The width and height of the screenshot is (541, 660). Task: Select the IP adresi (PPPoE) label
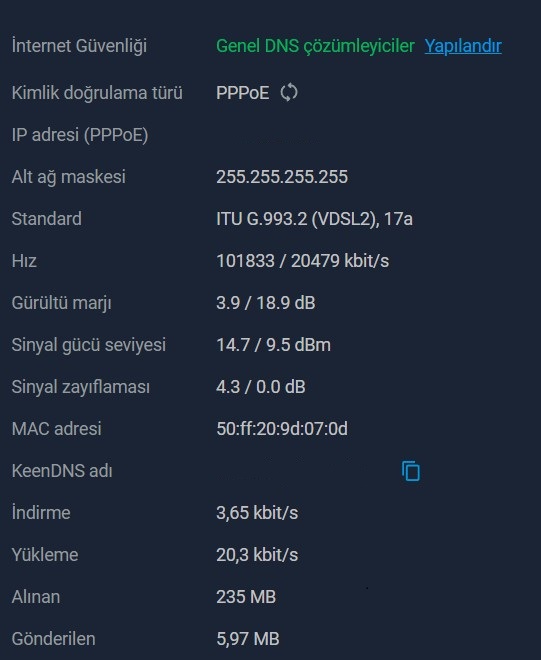[80, 135]
